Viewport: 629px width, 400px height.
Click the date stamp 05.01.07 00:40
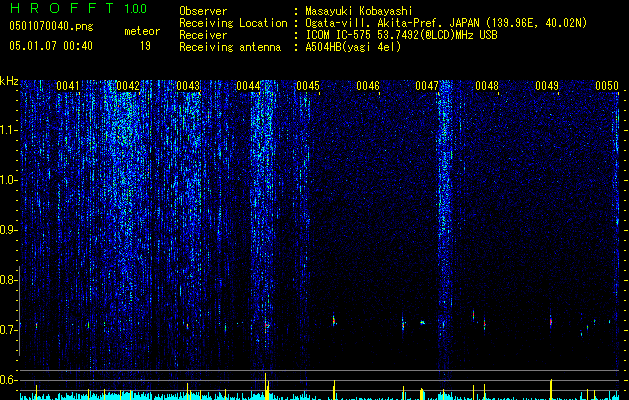click(x=51, y=46)
